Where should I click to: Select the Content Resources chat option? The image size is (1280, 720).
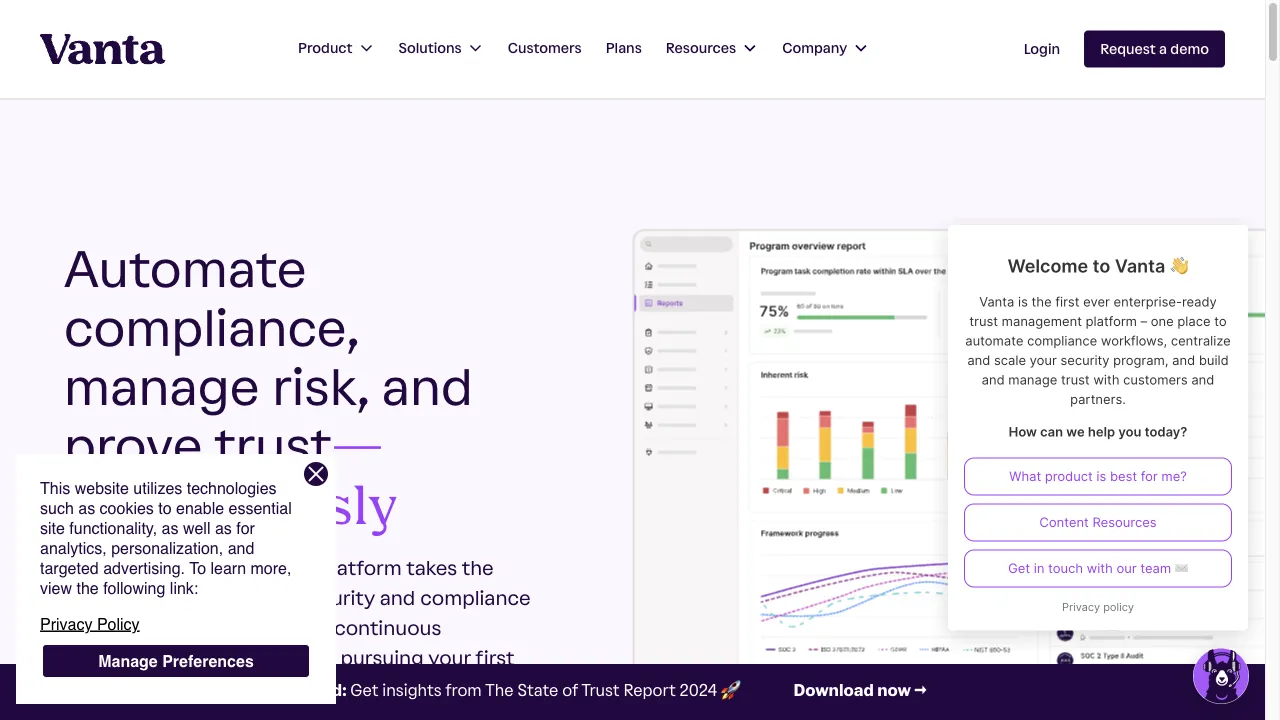tap(1098, 522)
